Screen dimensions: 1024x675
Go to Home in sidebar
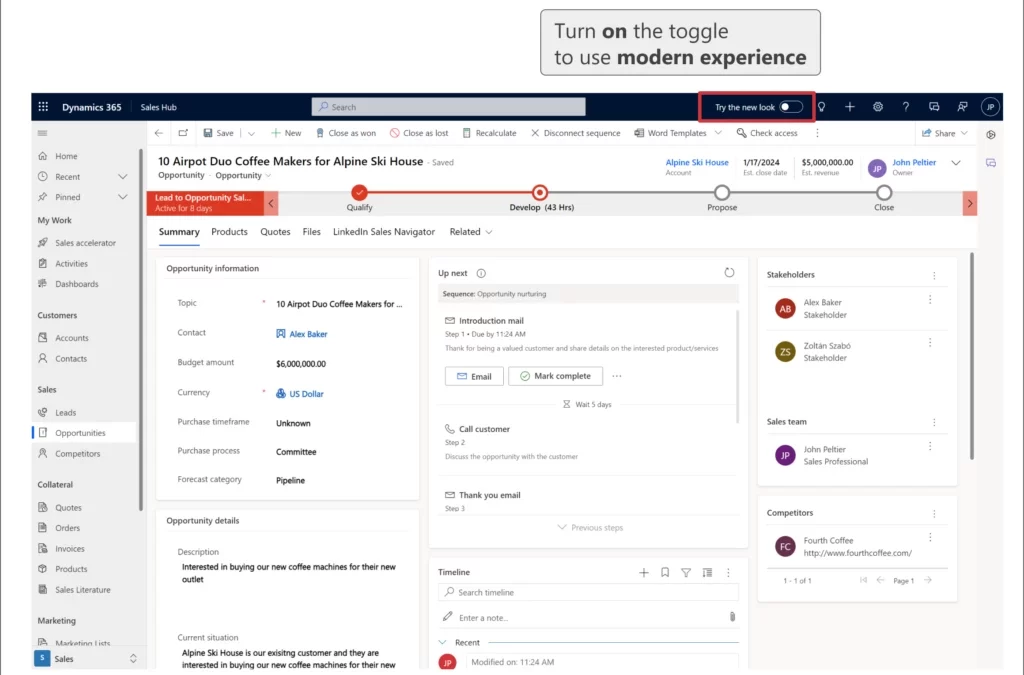(x=66, y=157)
